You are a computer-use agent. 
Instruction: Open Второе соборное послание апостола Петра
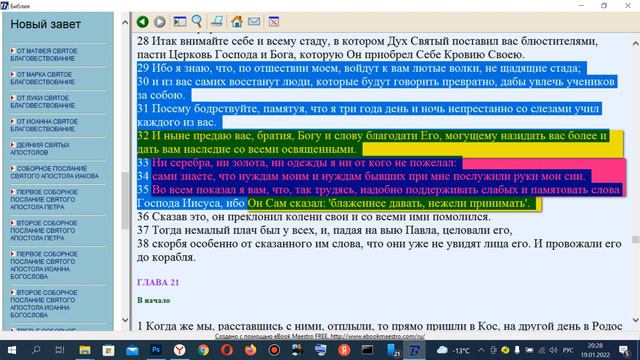(44, 230)
